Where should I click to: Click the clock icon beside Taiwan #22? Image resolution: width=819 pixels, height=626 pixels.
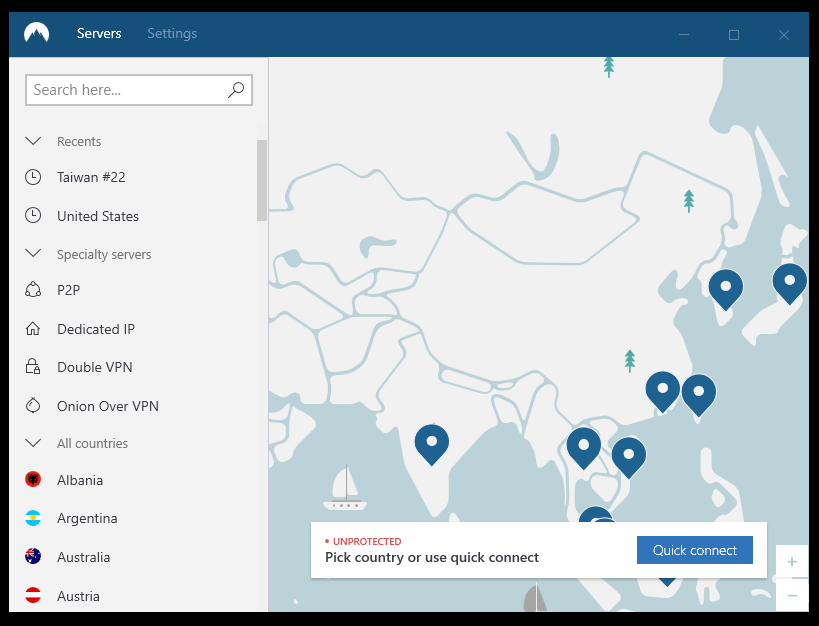pos(33,177)
